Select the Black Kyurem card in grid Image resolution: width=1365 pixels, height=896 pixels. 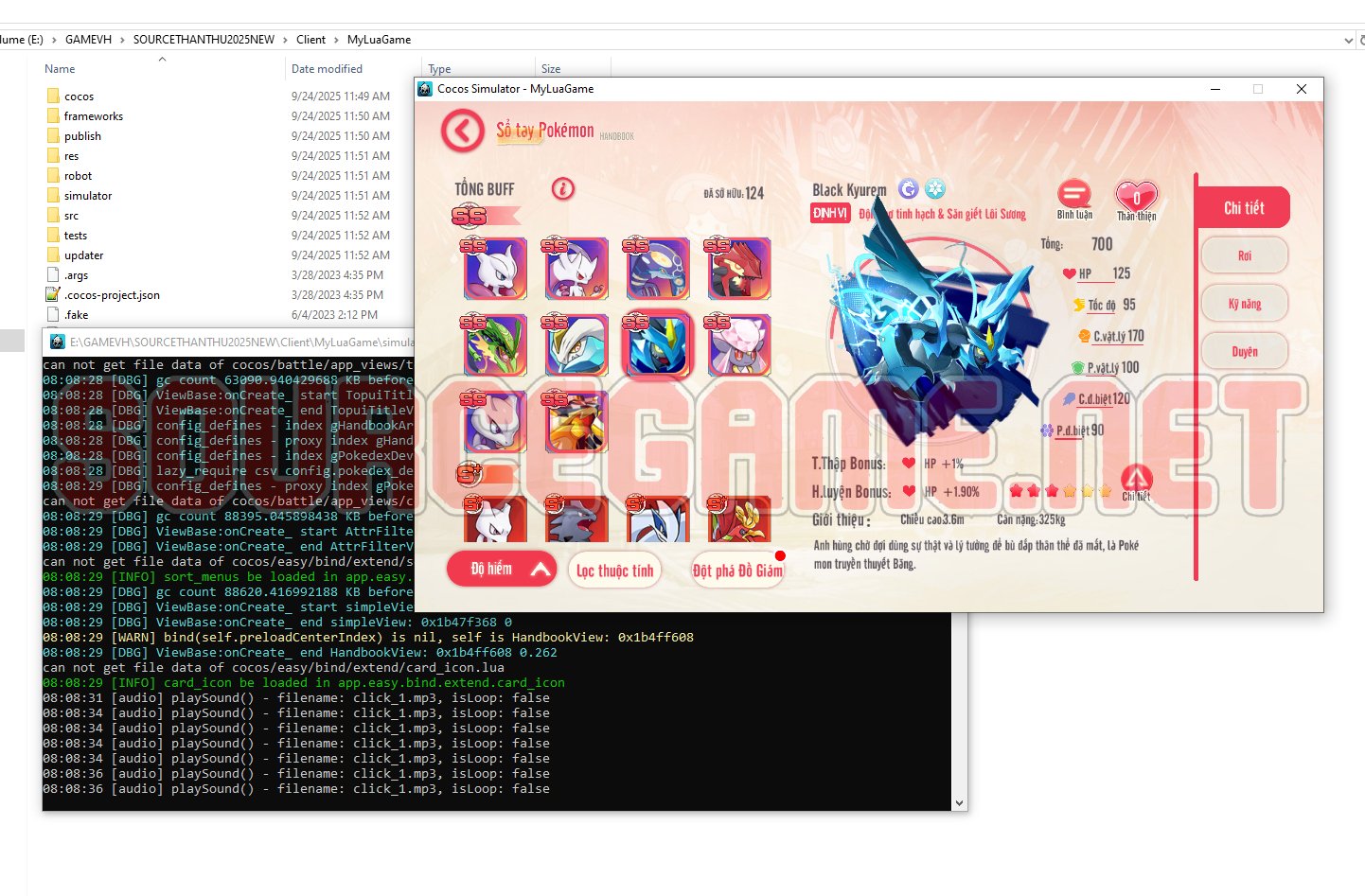click(x=657, y=345)
